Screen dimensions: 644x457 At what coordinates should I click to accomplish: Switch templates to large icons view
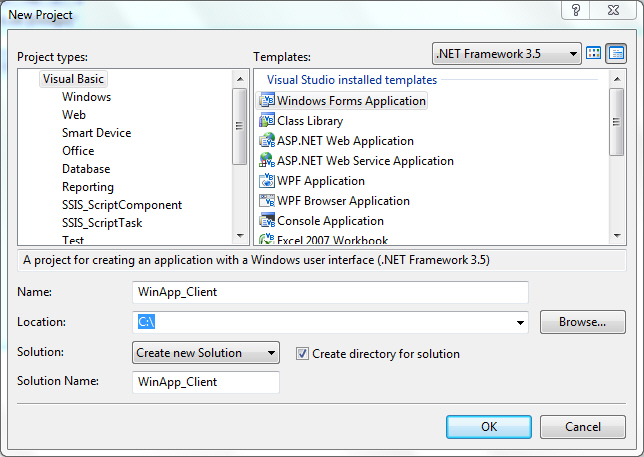point(593,53)
